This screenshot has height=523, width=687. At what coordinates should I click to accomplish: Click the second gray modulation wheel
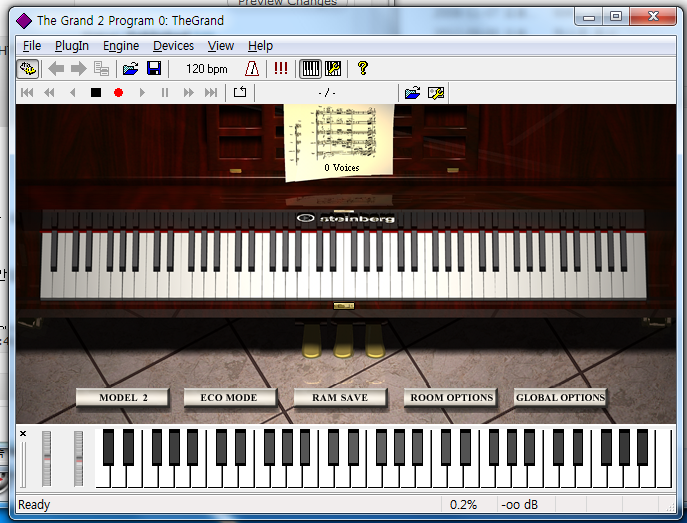click(78, 459)
